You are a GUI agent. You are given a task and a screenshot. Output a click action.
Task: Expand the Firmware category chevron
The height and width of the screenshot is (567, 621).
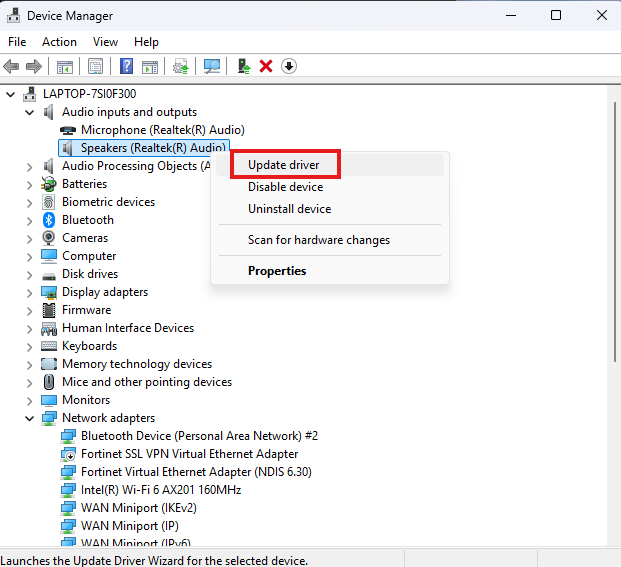[29, 311]
